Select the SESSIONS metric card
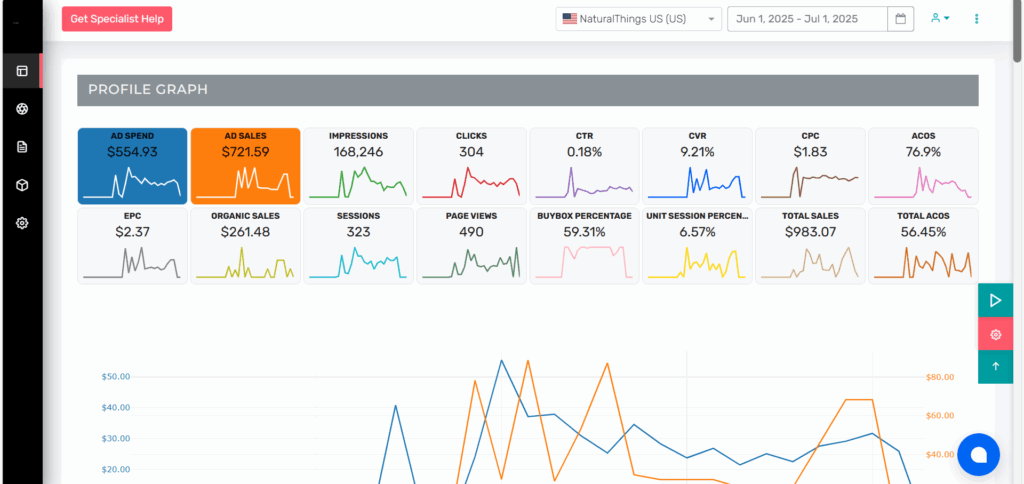 click(359, 246)
